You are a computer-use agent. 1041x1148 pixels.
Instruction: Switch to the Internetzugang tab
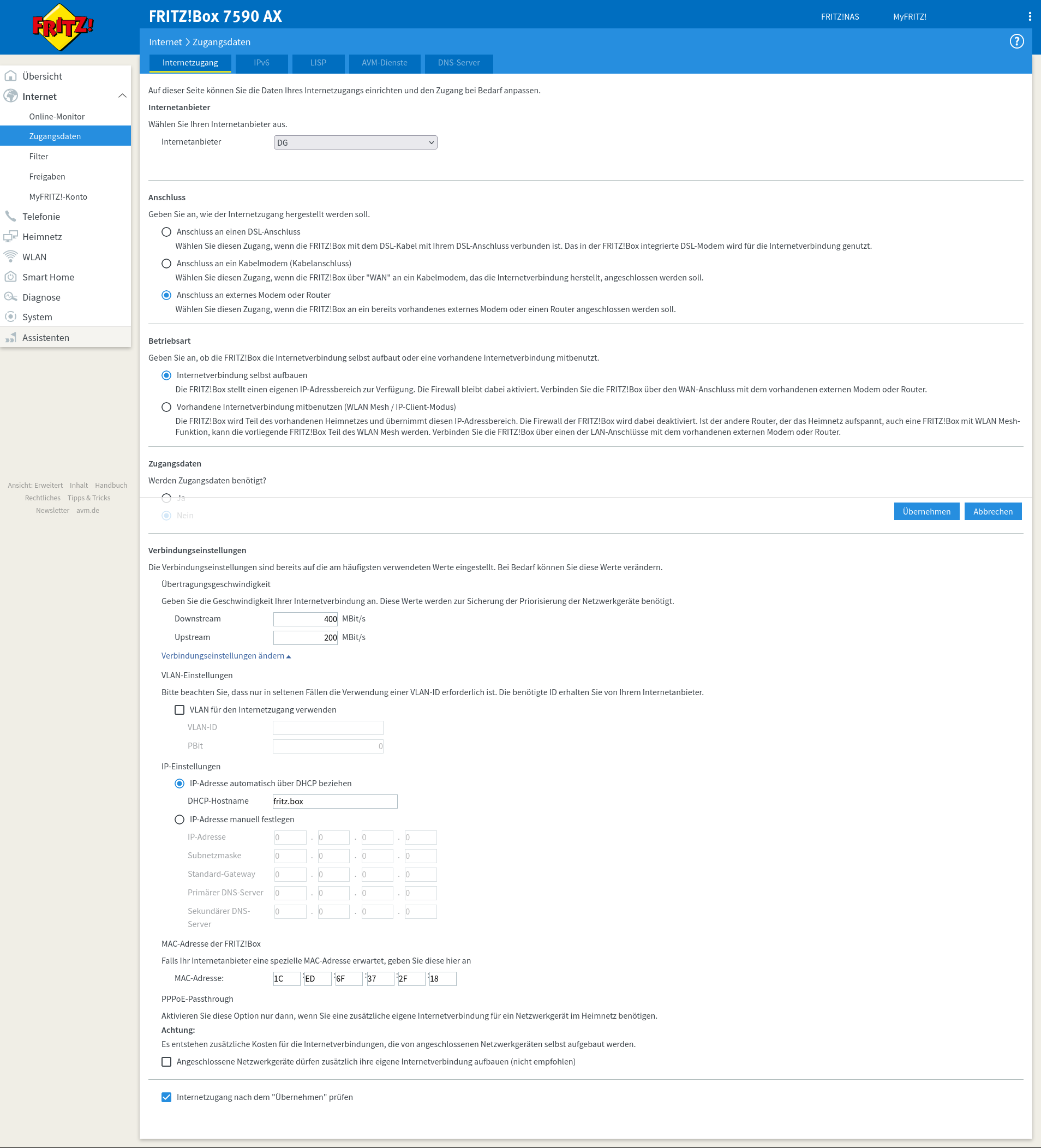tap(190, 63)
